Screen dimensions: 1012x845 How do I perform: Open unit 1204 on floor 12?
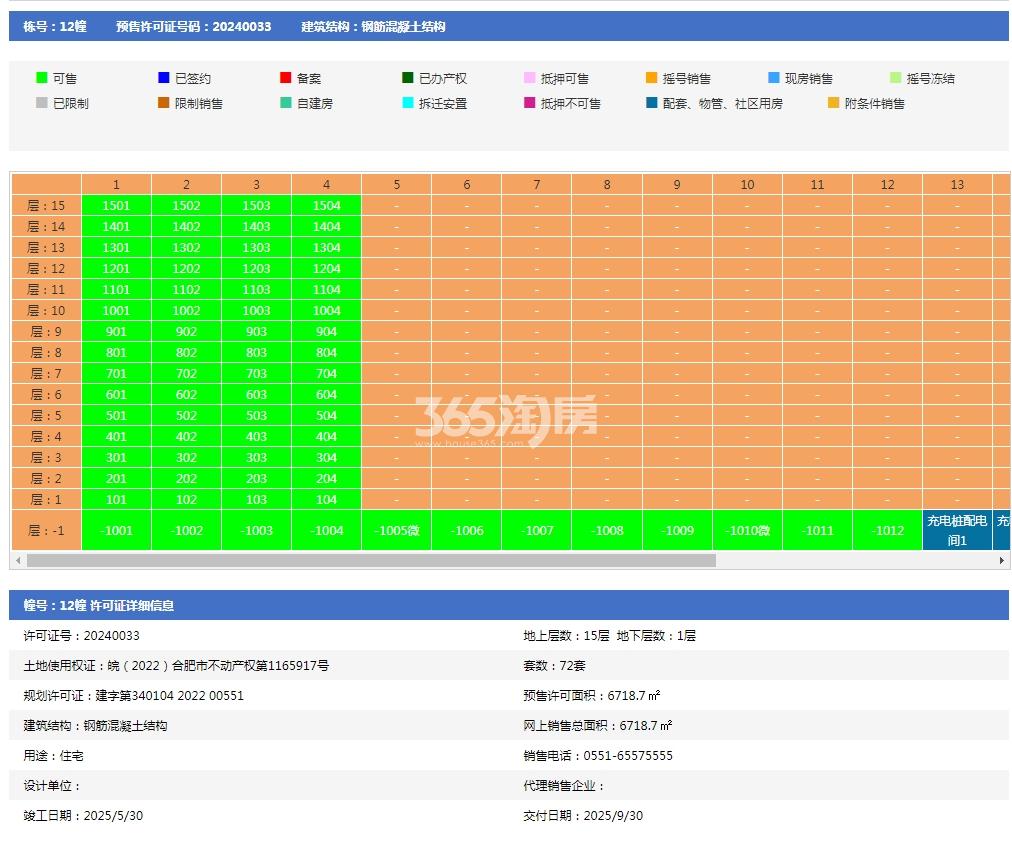tap(327, 269)
